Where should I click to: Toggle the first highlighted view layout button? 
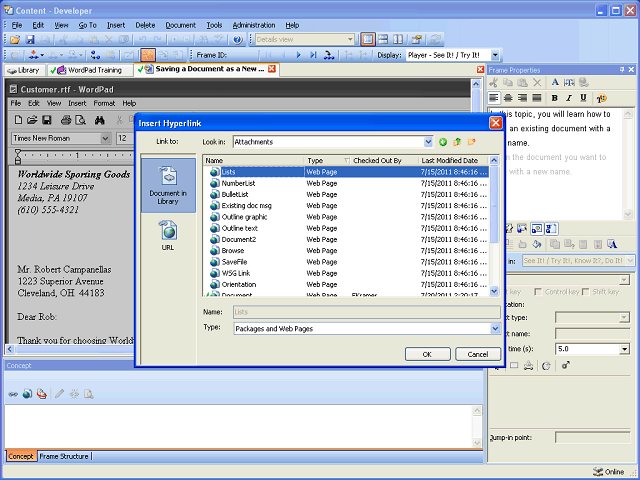(368, 40)
